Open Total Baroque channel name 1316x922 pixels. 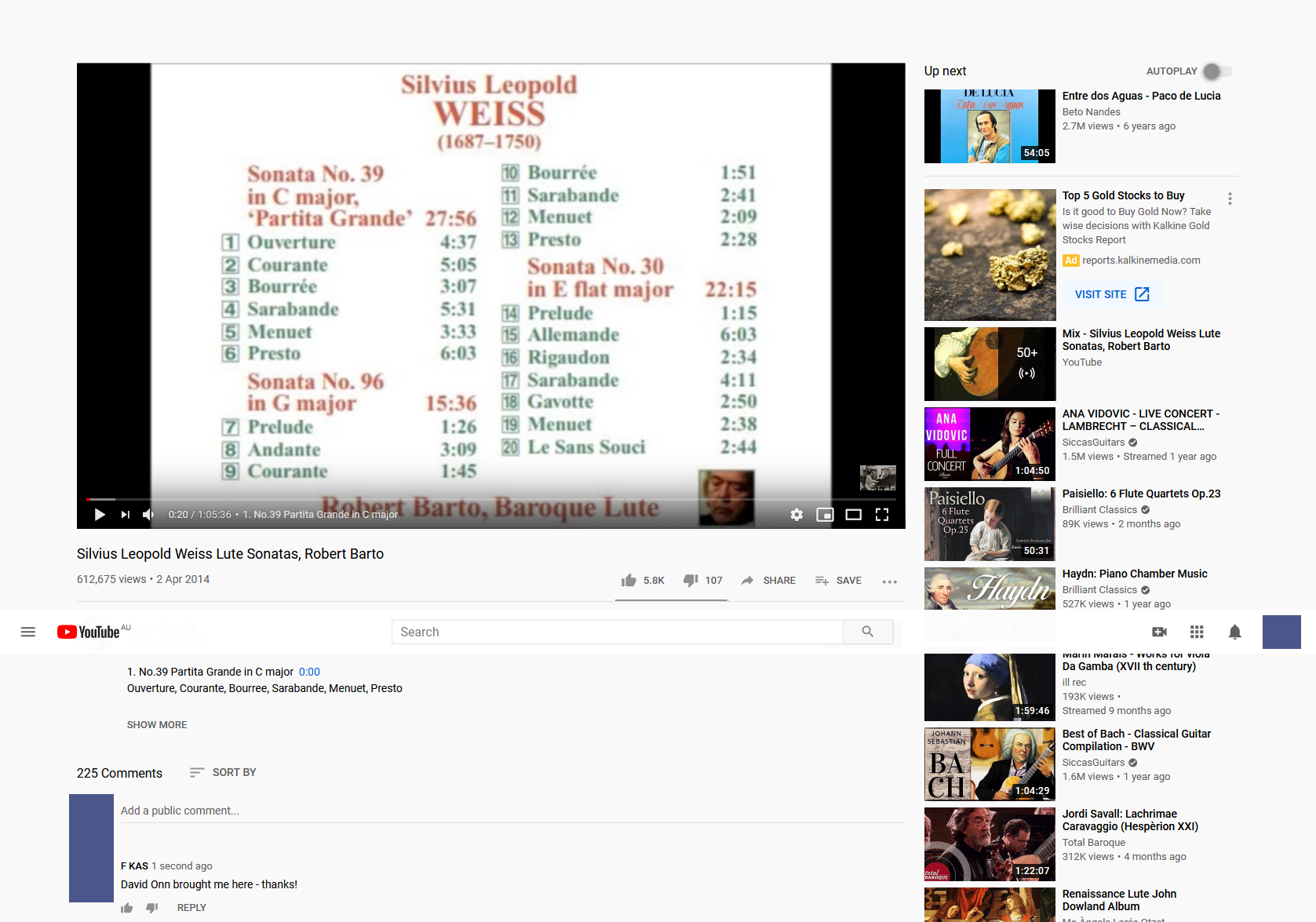click(1094, 843)
